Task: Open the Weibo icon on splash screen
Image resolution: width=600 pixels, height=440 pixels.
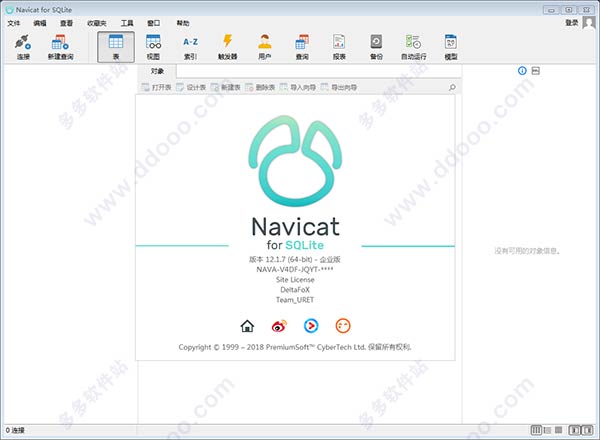Action: click(x=279, y=326)
